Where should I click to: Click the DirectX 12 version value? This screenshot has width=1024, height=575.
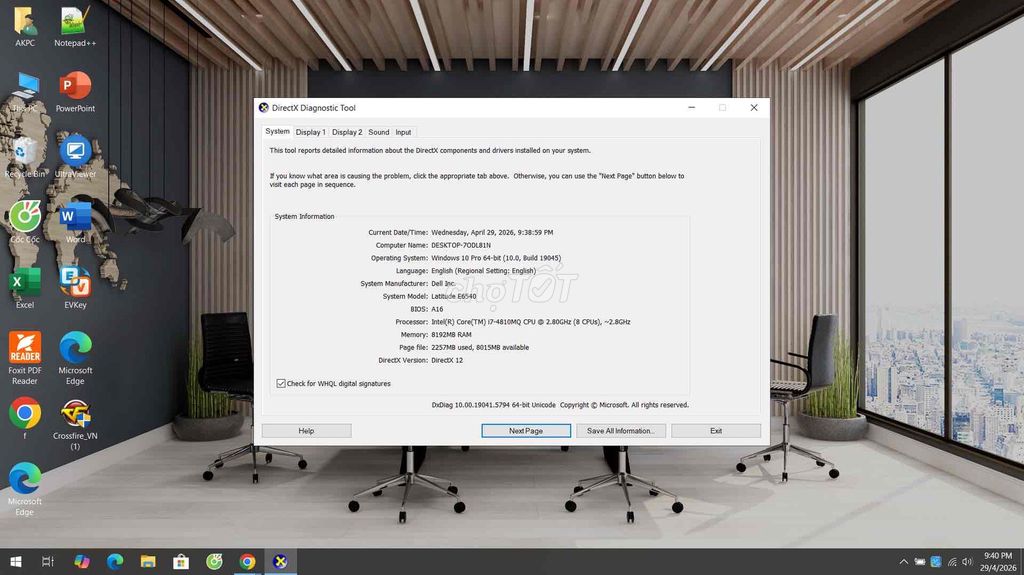click(447, 360)
